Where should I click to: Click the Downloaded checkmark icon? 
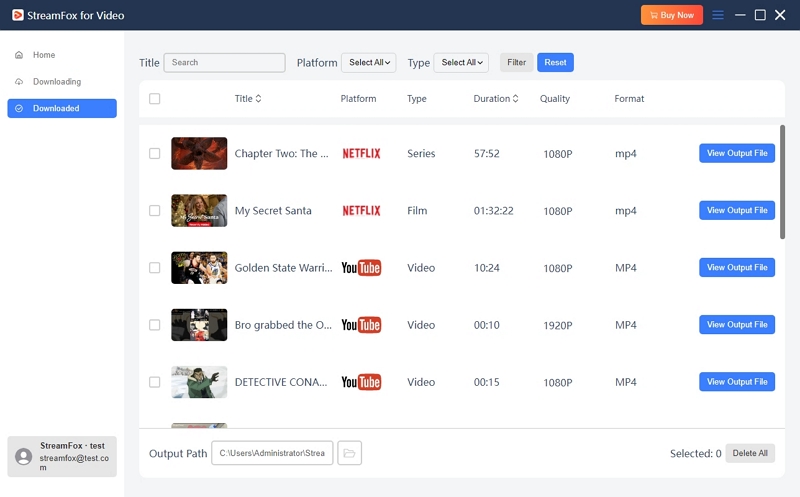coord(19,108)
